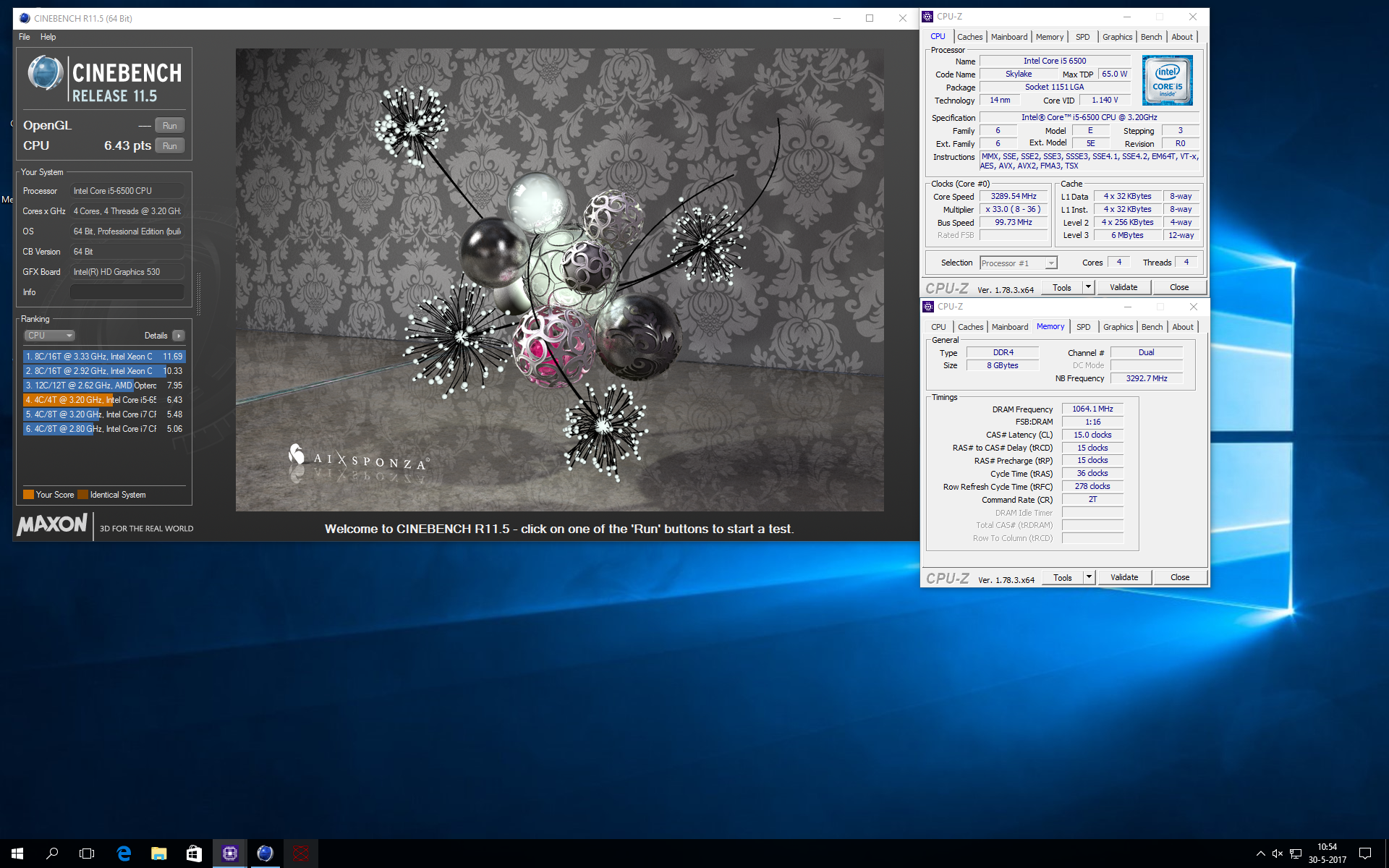Switch to Cinebench taskbar icon
1389x868 pixels.
(x=265, y=854)
